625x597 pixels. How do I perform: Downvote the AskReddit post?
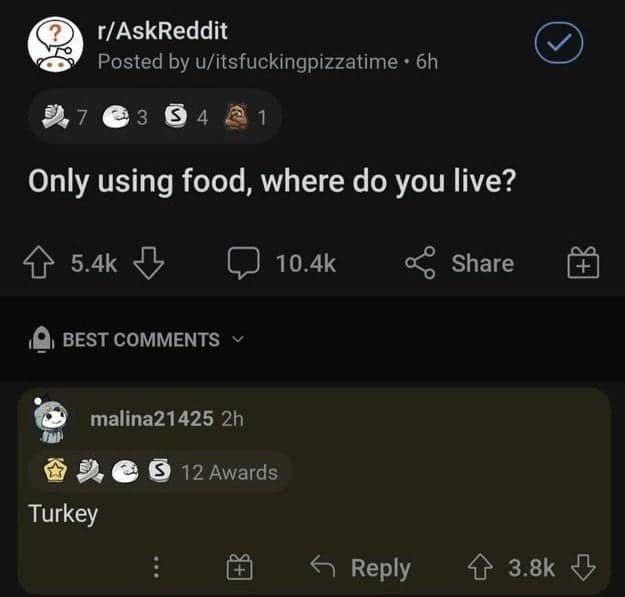coord(147,264)
